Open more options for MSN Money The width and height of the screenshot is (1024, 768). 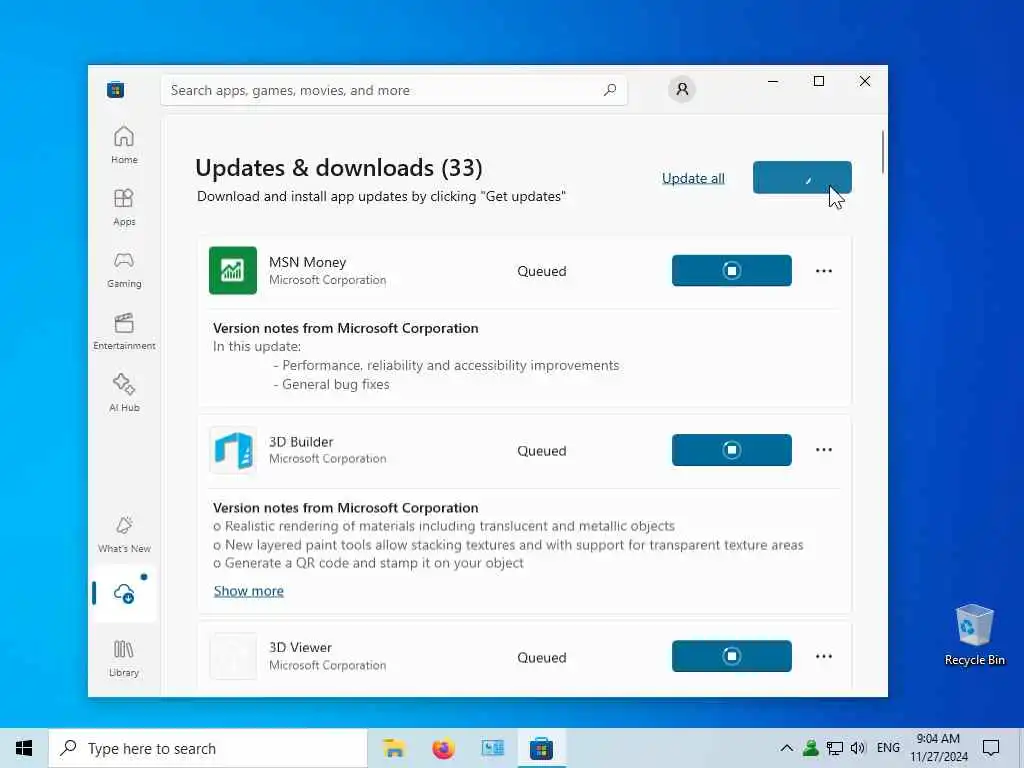(824, 270)
